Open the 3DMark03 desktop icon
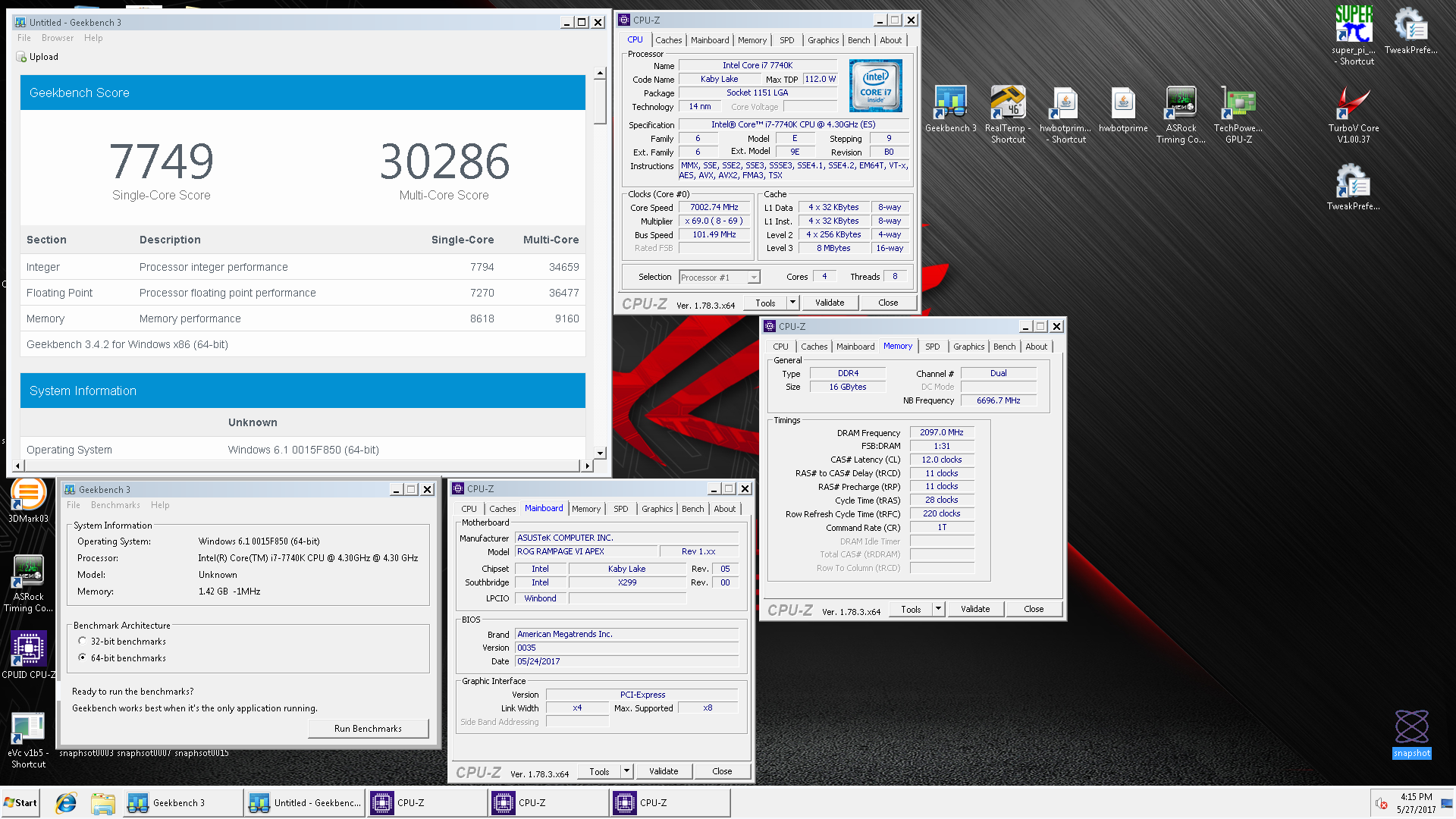1456x819 pixels. [x=28, y=502]
